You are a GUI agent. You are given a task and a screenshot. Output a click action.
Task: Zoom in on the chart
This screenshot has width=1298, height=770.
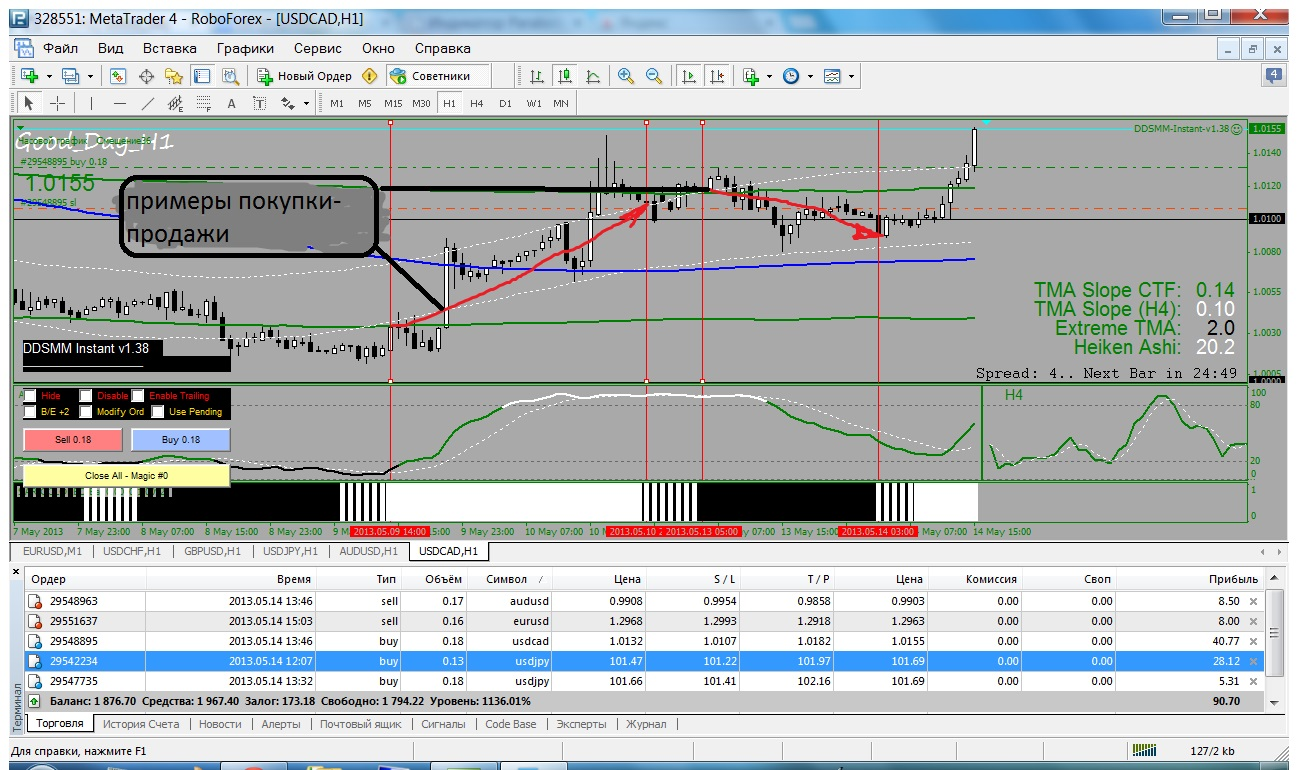pos(626,76)
